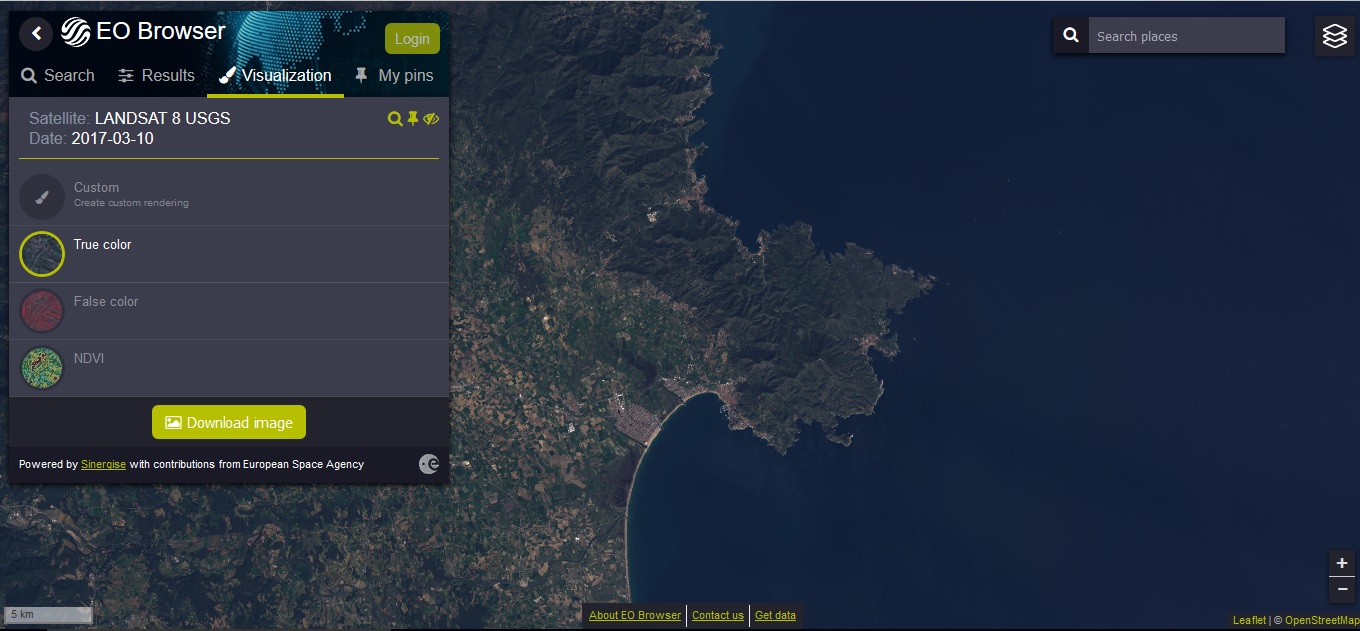Open the layers selector at top right
1360x631 pixels.
coord(1335,35)
